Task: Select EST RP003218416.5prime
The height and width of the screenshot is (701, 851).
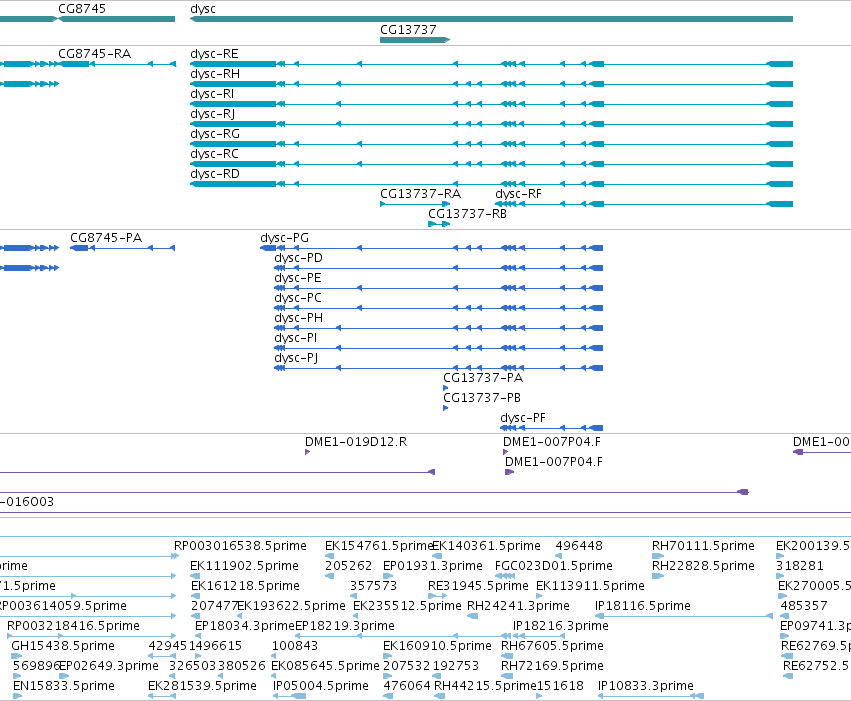Action: point(73,626)
